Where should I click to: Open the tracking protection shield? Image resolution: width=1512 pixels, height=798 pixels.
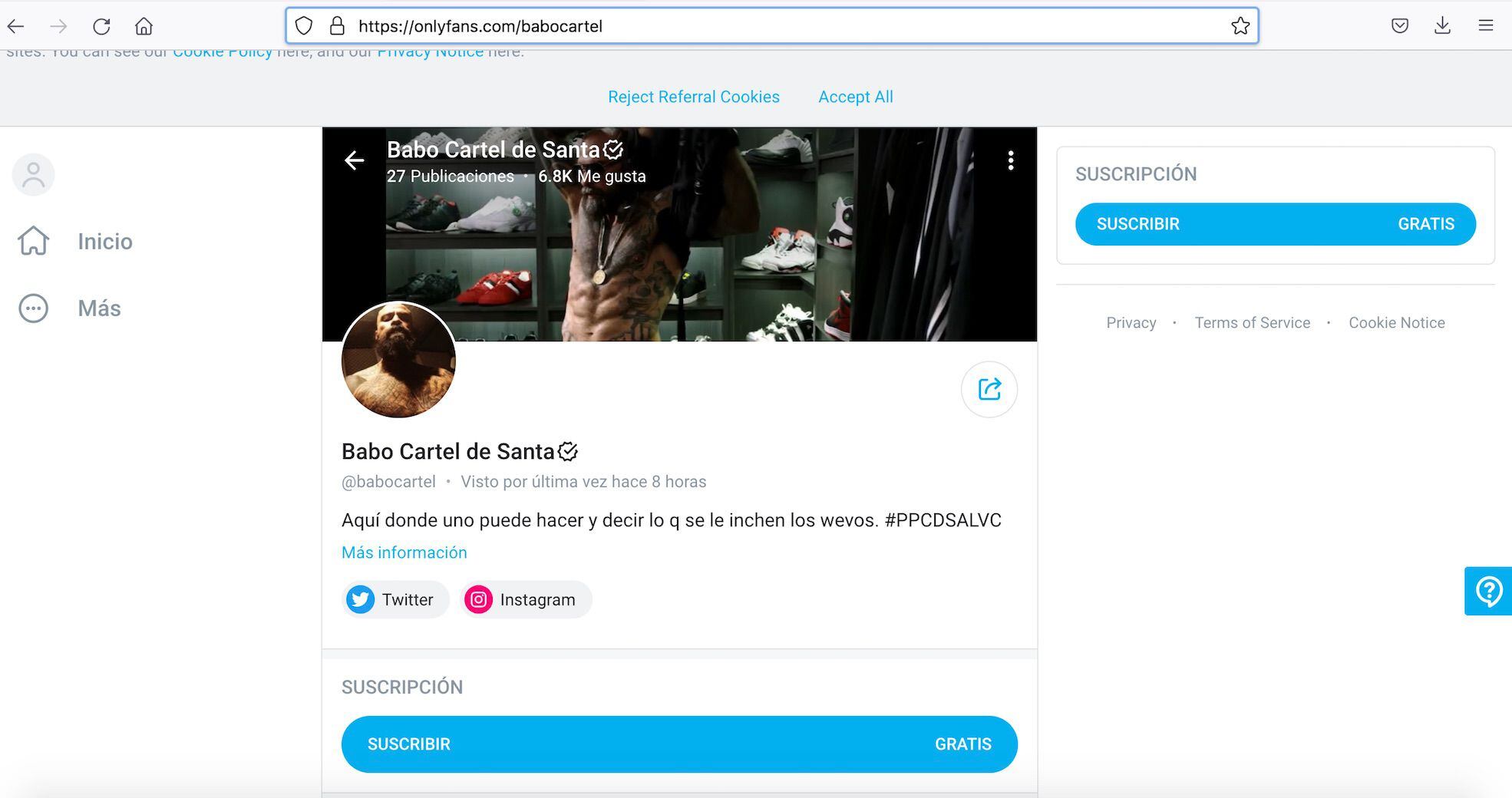coord(304,26)
